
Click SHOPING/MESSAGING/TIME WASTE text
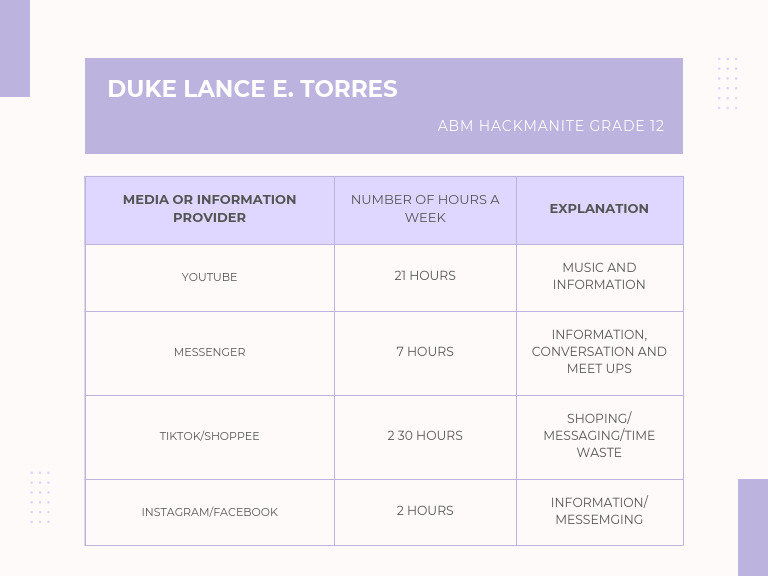point(599,435)
